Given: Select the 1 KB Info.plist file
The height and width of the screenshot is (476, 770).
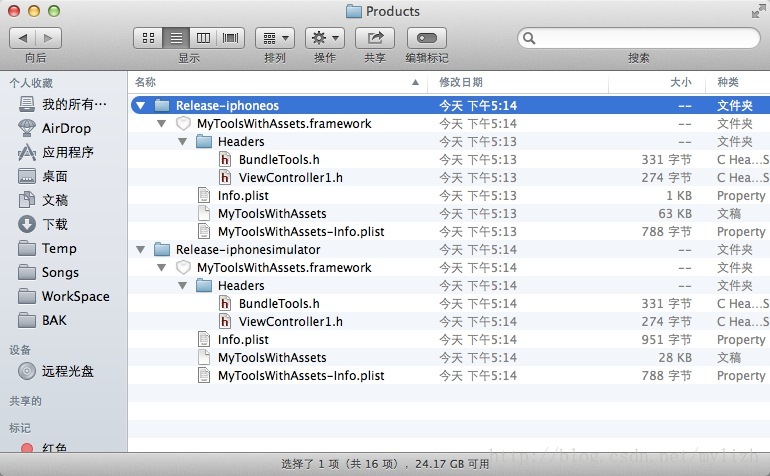Looking at the screenshot, I should 243,196.
